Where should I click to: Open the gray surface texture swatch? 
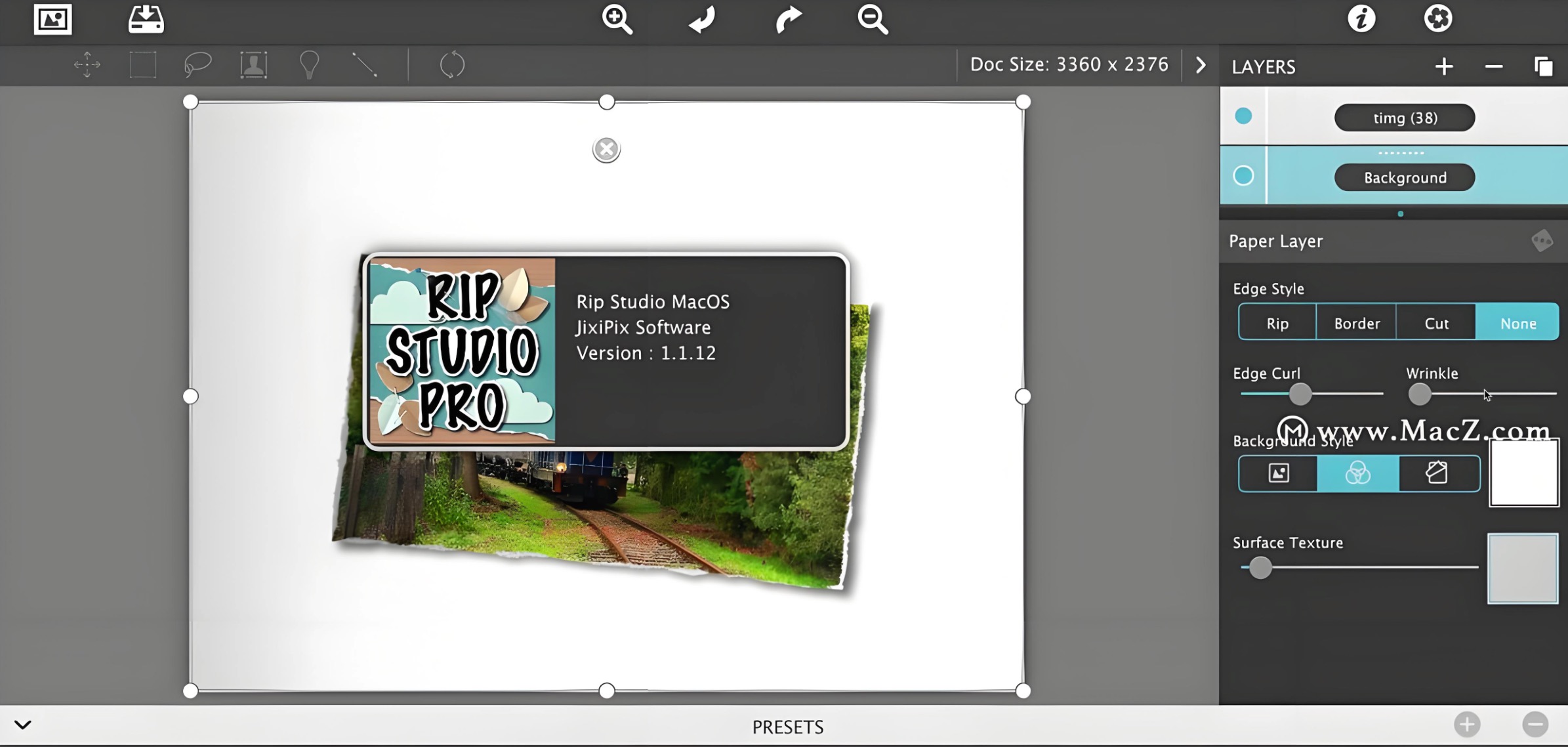pyautogui.click(x=1522, y=568)
